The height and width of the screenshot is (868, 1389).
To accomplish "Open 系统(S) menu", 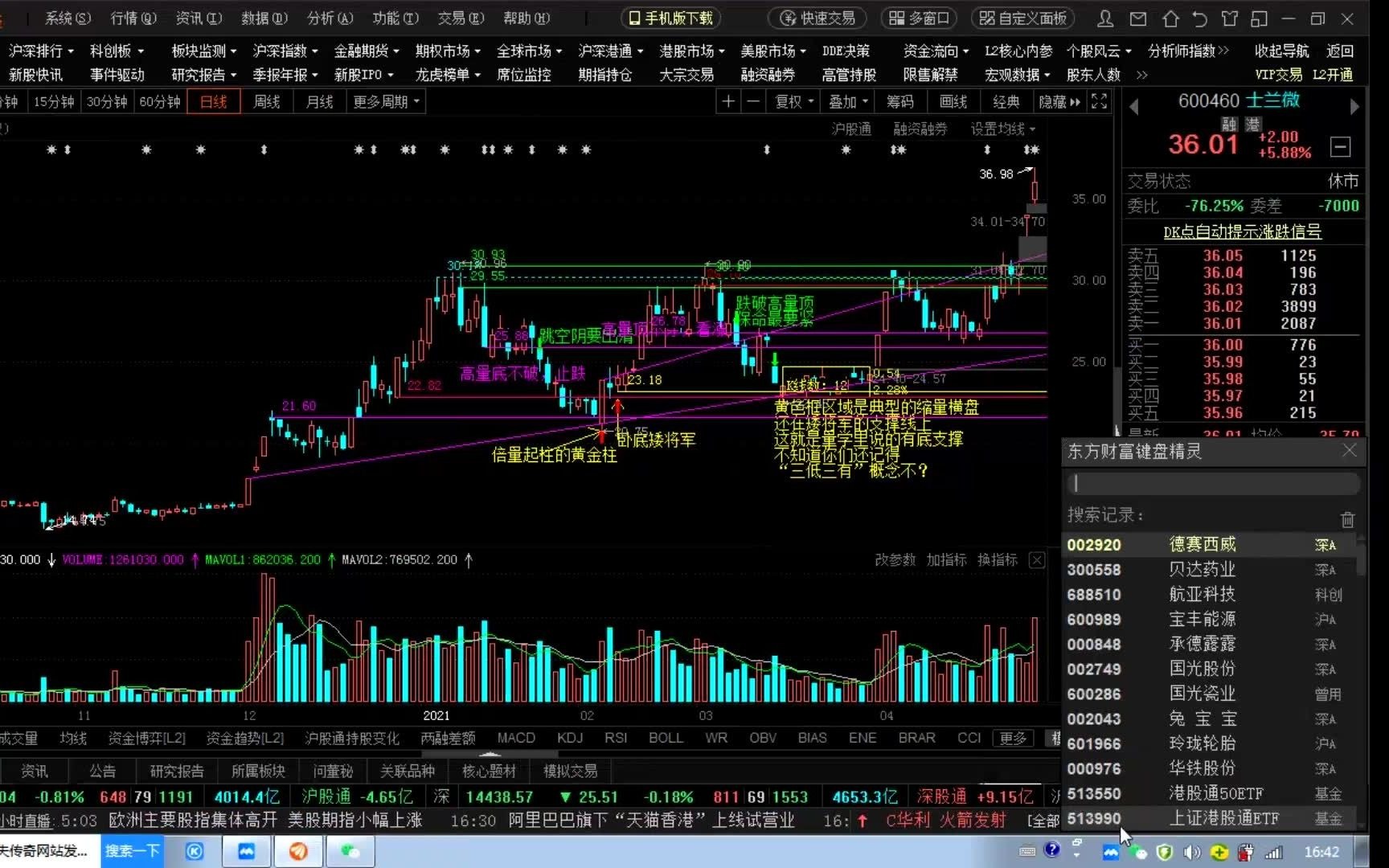I will (68, 18).
